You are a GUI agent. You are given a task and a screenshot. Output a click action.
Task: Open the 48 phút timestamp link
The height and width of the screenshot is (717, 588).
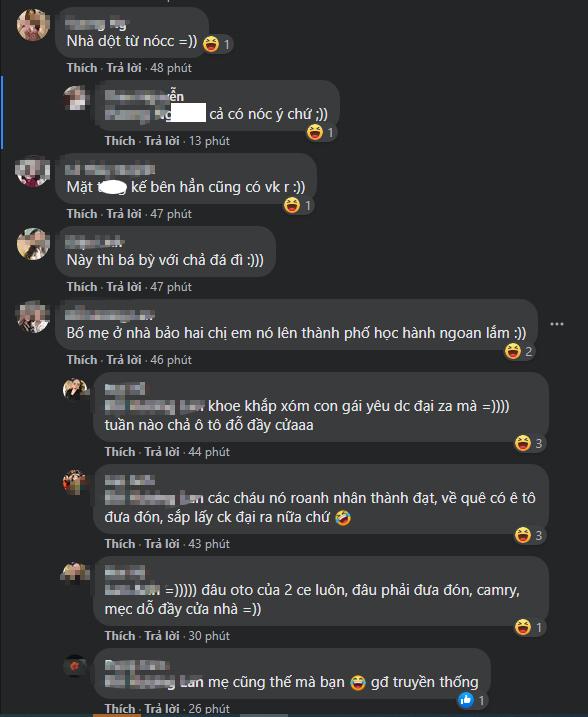coord(171,68)
